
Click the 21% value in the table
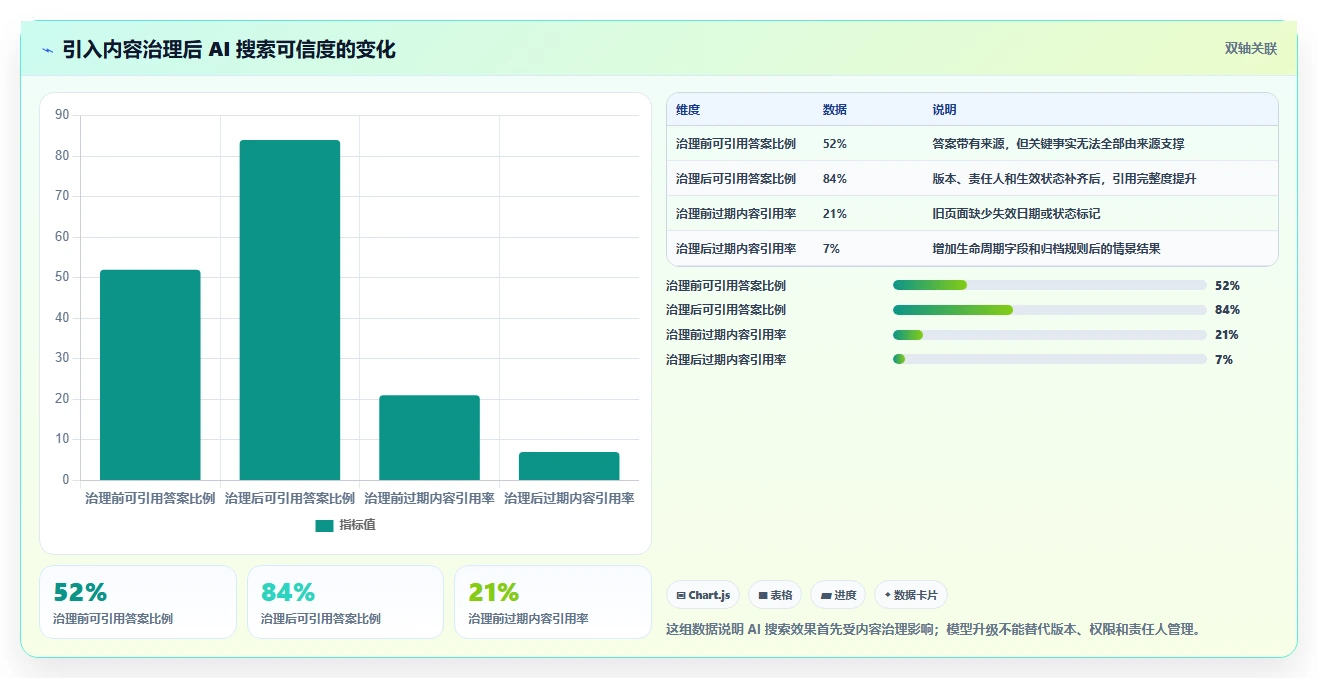pyautogui.click(x=835, y=214)
